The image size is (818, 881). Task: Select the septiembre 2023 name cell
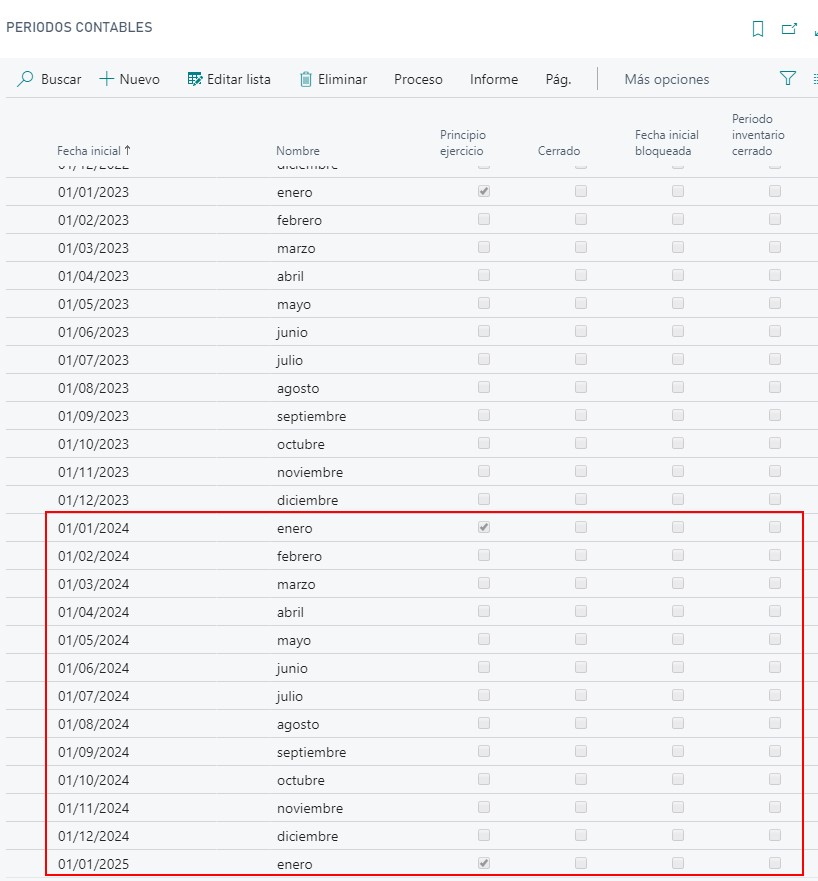[x=311, y=416]
